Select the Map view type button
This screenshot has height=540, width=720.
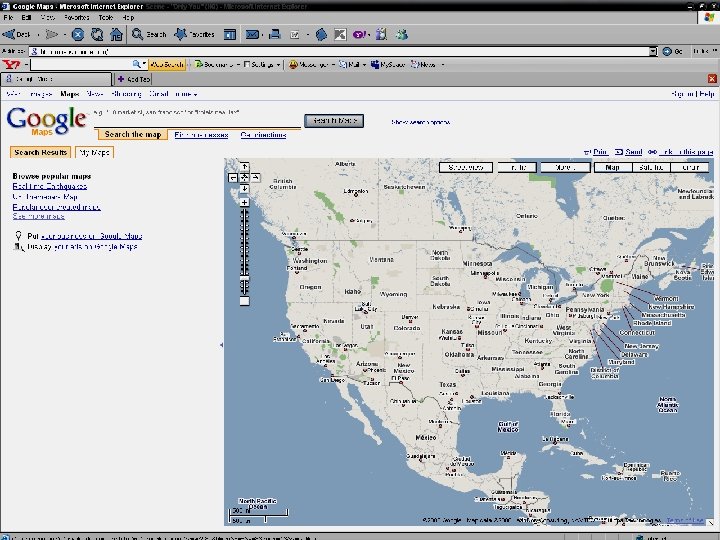(x=613, y=168)
